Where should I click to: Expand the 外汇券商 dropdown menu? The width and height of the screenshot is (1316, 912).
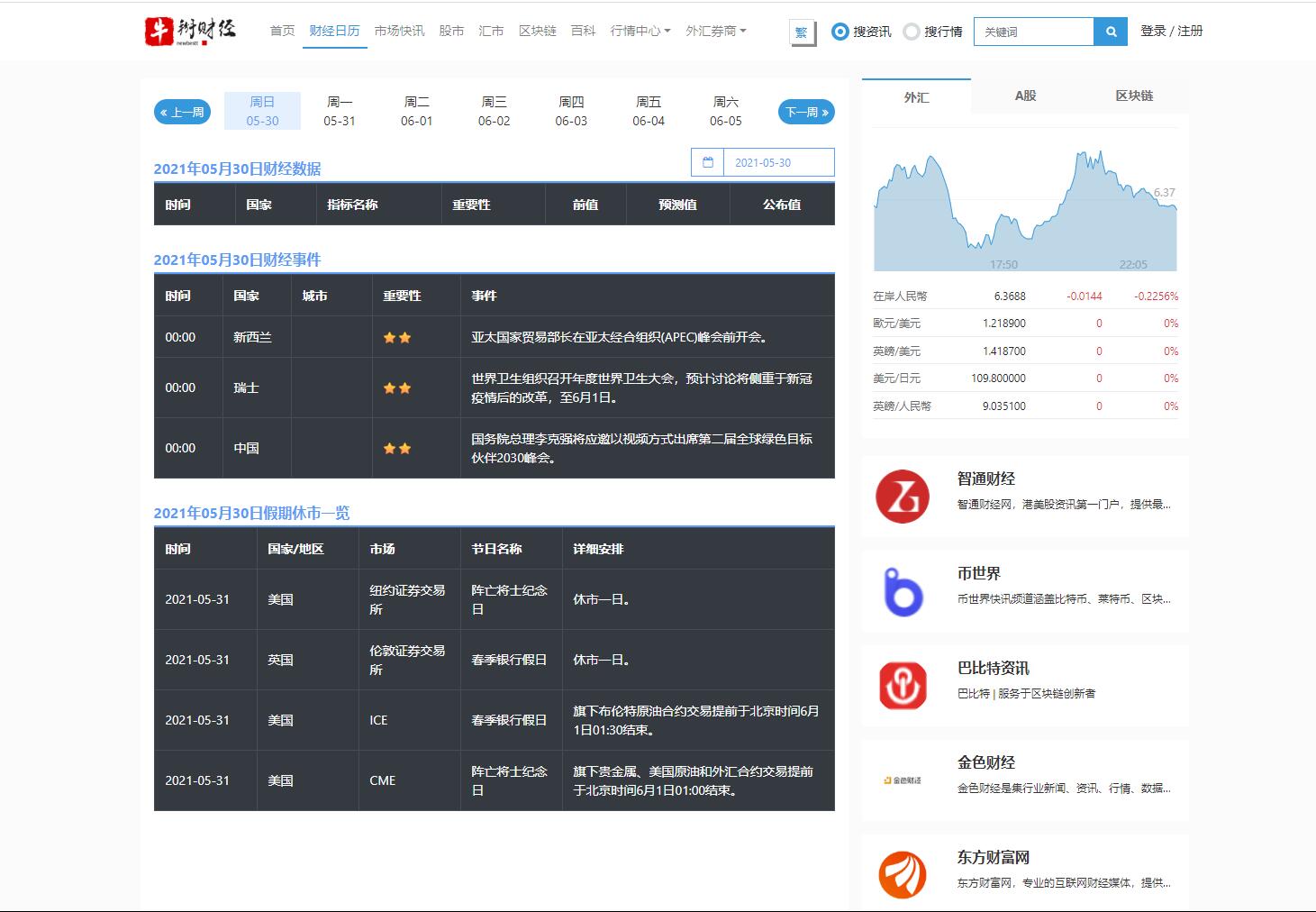pos(715,31)
